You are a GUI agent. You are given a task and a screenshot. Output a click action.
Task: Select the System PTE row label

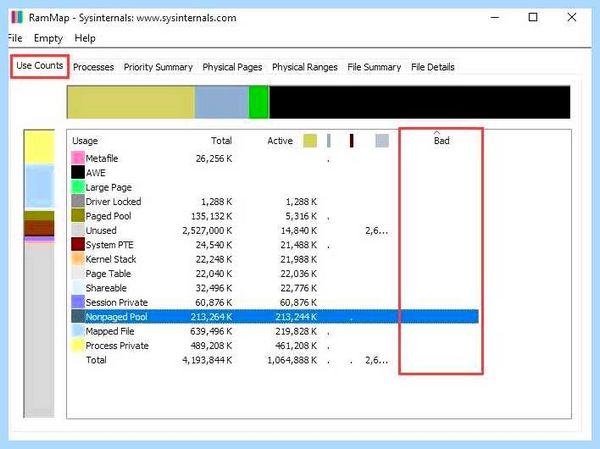click(x=109, y=245)
